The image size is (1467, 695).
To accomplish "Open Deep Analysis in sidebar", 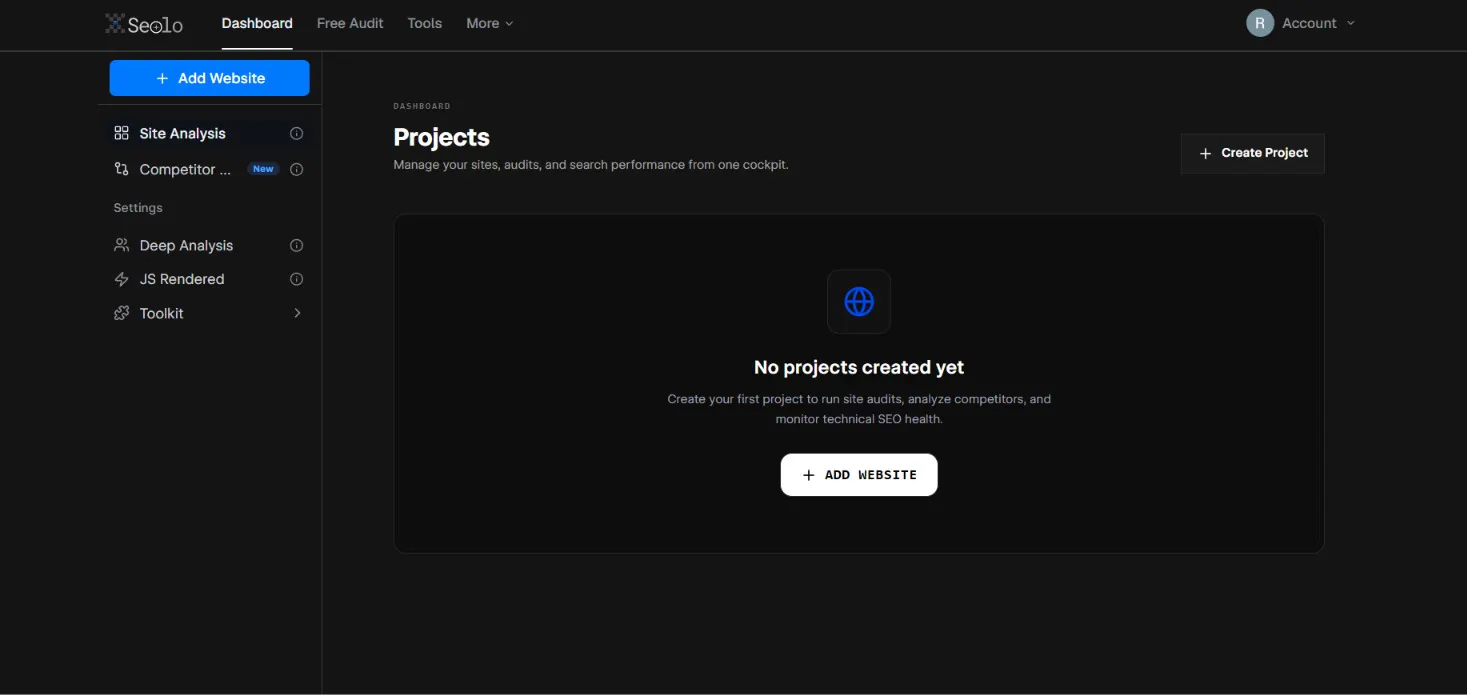I will tap(209, 245).
